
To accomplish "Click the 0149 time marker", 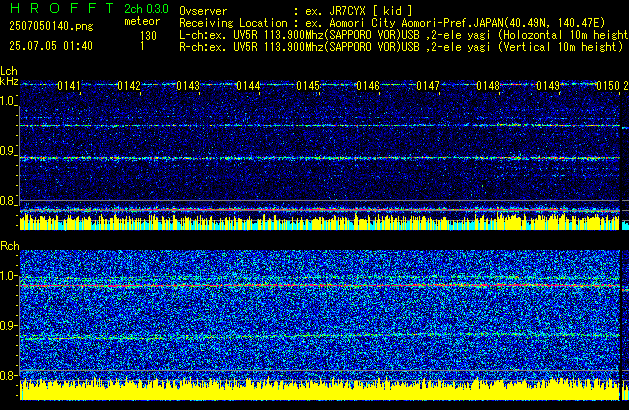I will [x=548, y=86].
